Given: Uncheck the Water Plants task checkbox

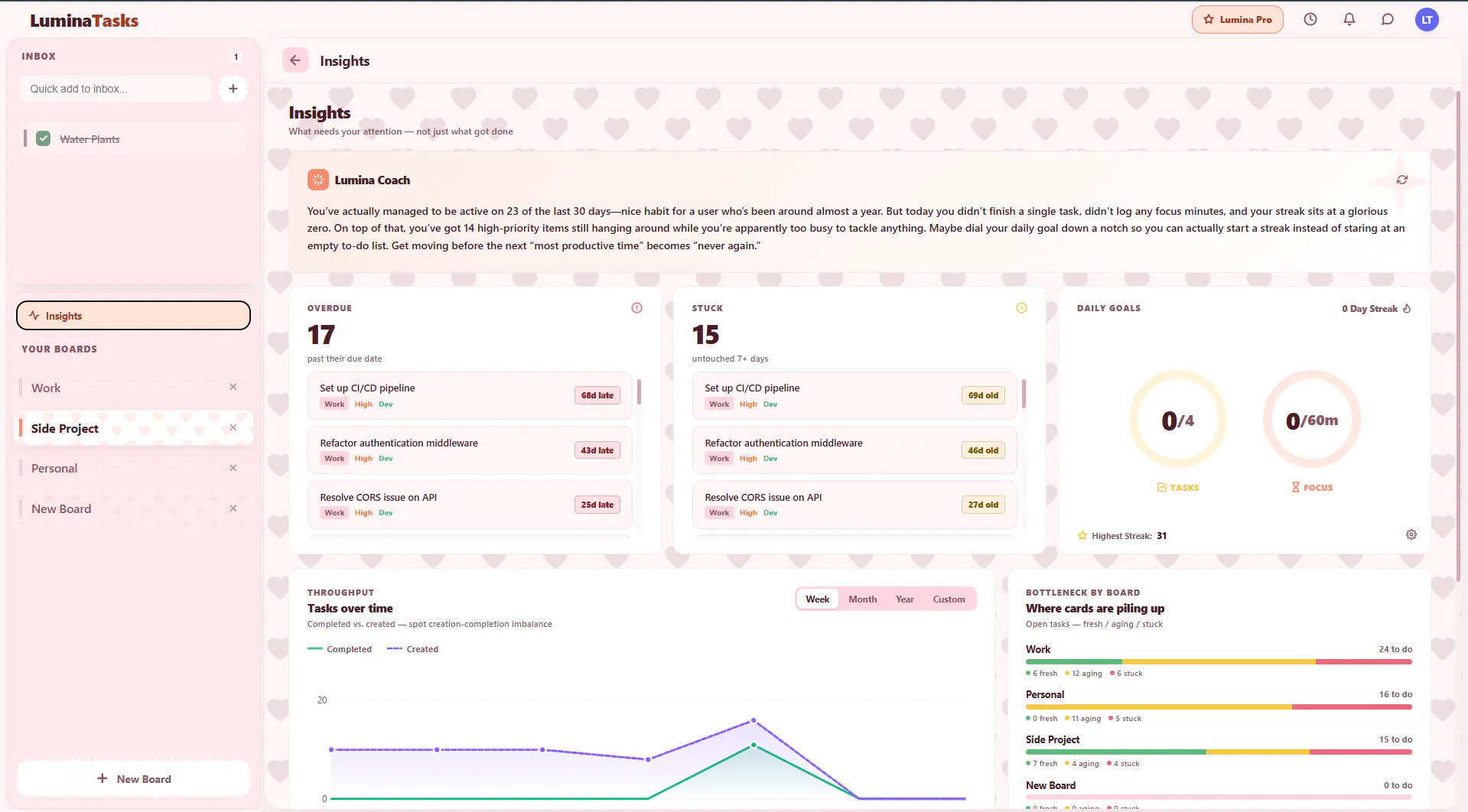Looking at the screenshot, I should click(44, 138).
